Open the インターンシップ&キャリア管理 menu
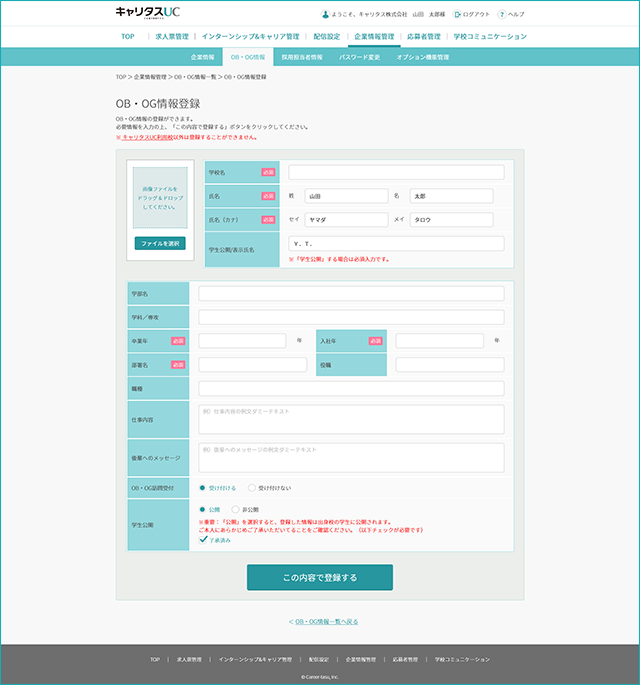The image size is (640, 685). point(250,36)
